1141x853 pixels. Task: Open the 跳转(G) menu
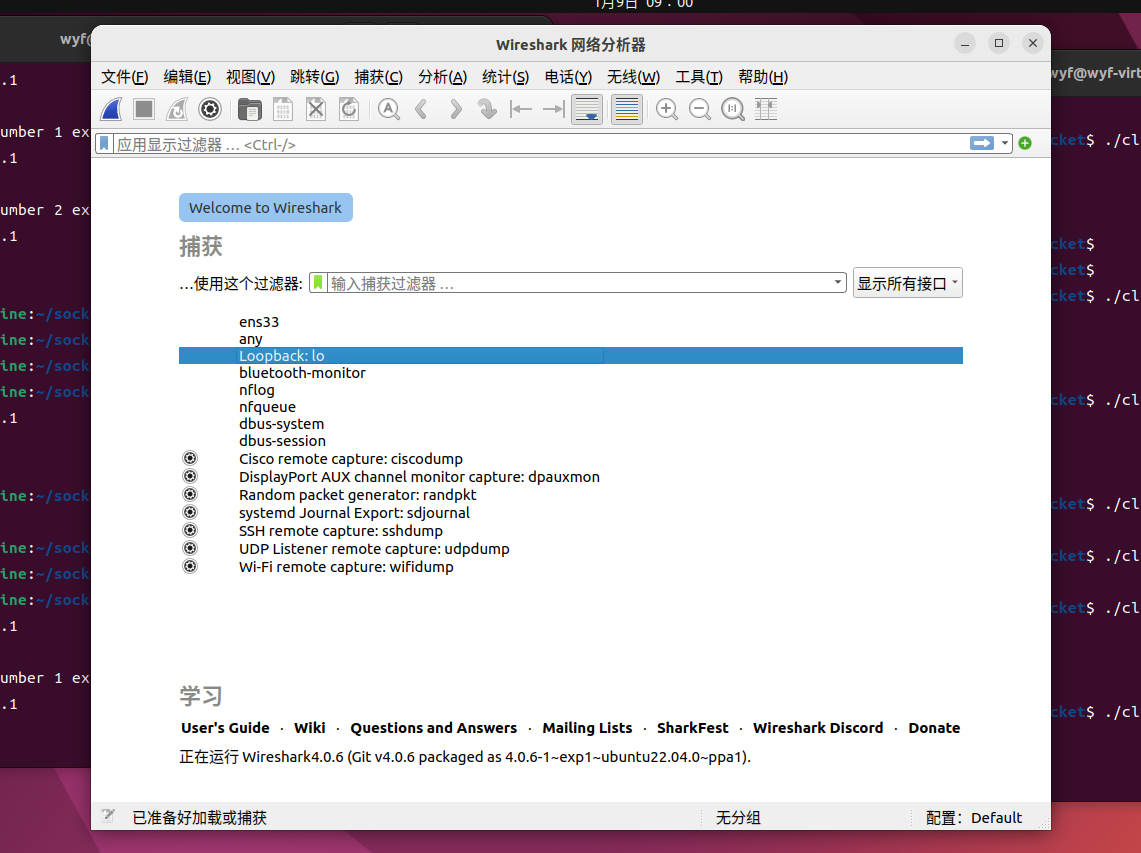(314, 77)
